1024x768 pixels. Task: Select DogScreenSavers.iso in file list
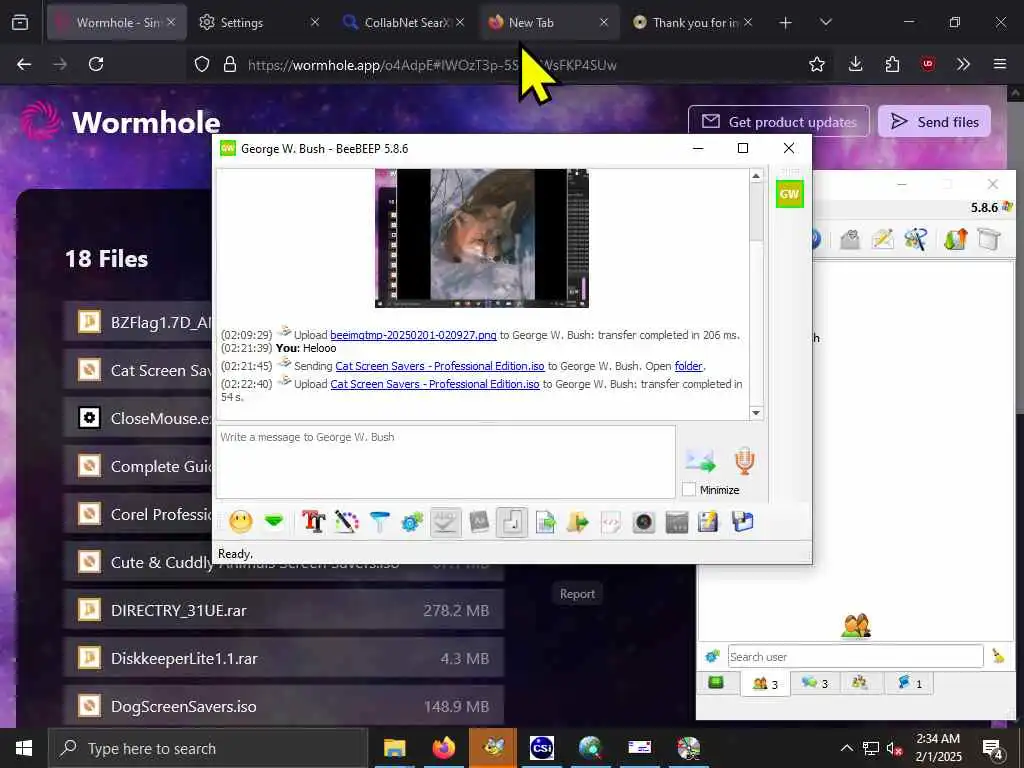(284, 706)
